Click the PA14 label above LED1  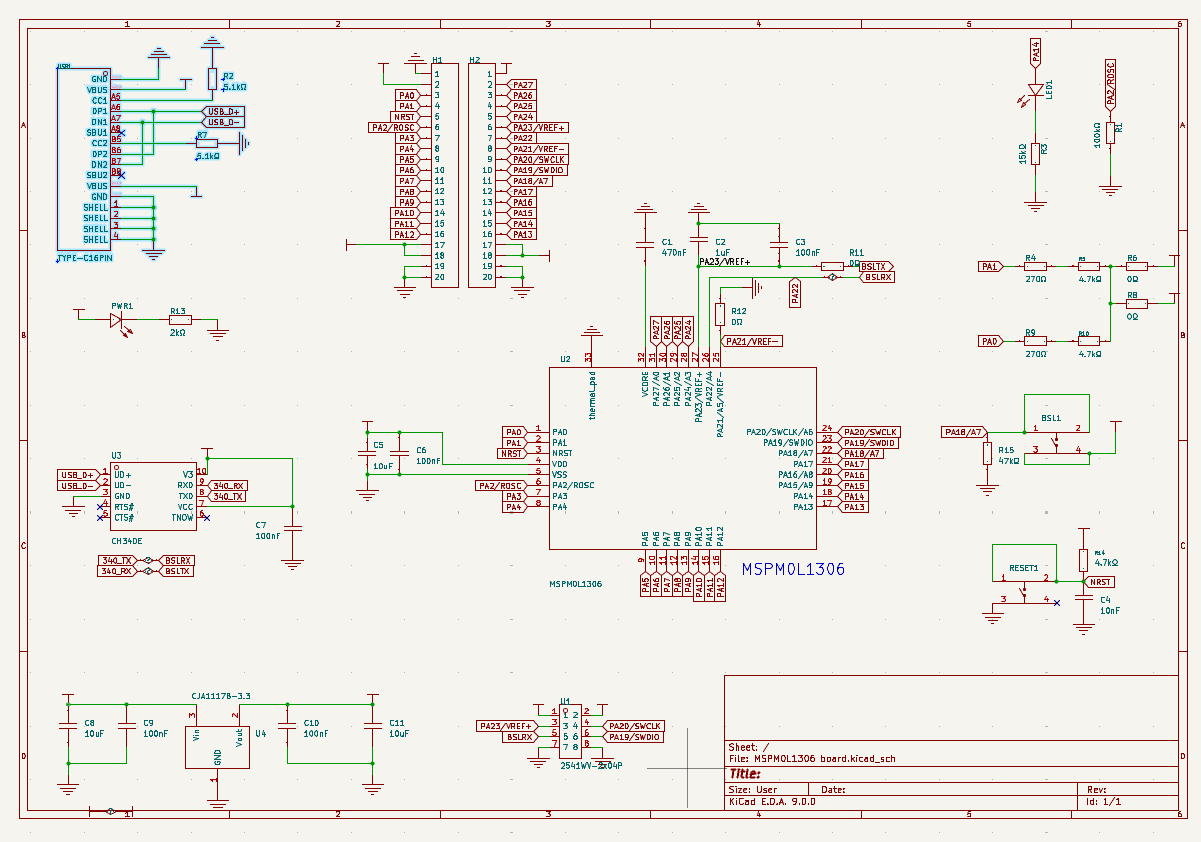click(1035, 51)
